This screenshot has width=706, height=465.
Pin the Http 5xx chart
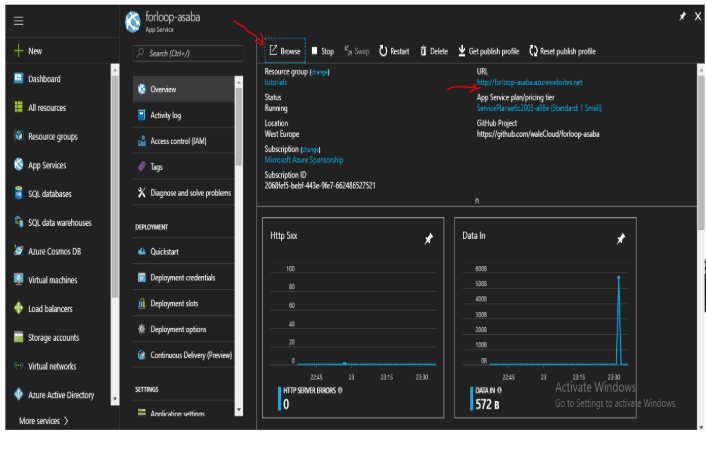click(429, 239)
